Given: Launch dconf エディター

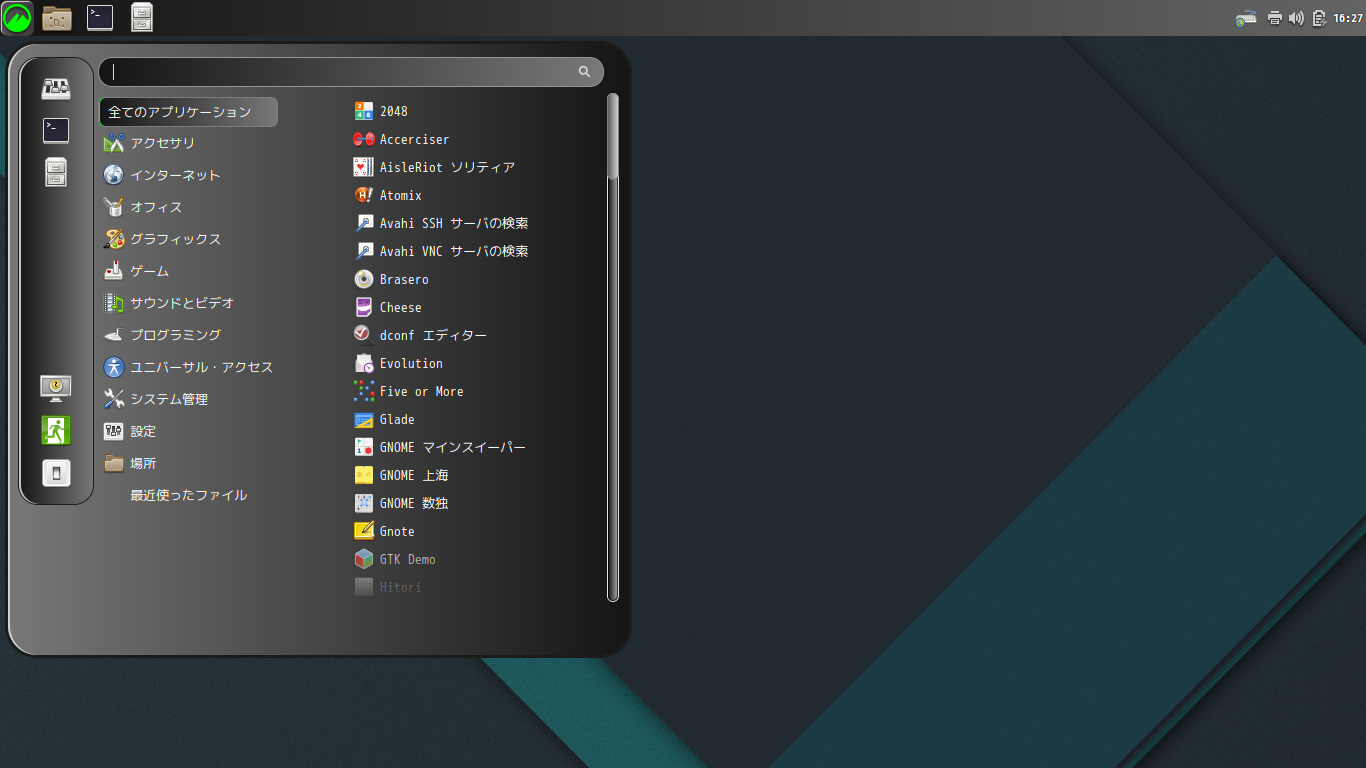Looking at the screenshot, I should (420, 335).
